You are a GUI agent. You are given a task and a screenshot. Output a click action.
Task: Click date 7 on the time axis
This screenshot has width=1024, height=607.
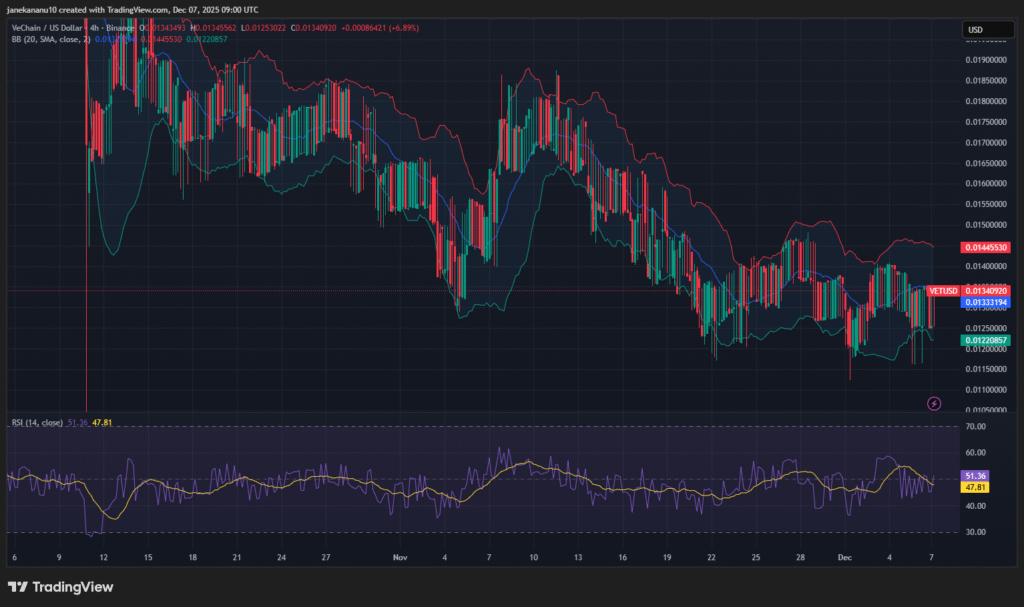pos(933,556)
